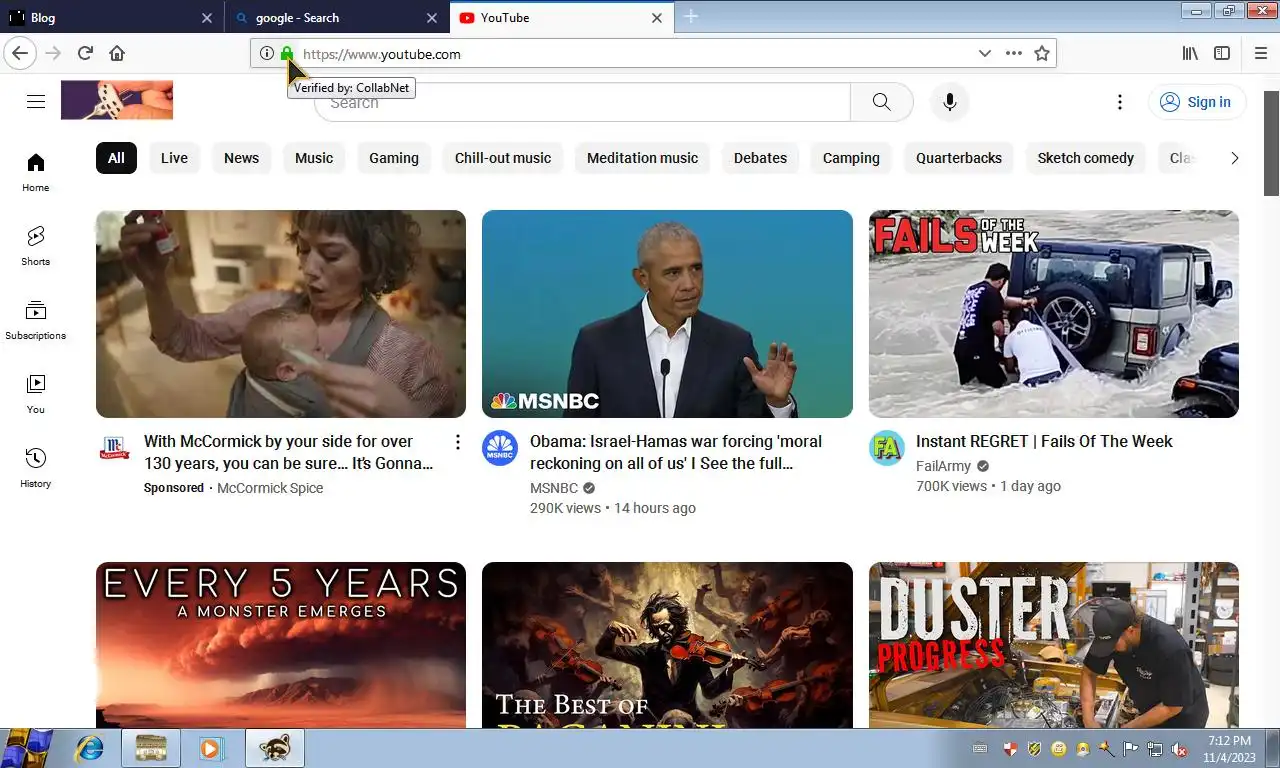The width and height of the screenshot is (1280, 768).
Task: Go forward with the browser forward arrow
Action: point(53,53)
